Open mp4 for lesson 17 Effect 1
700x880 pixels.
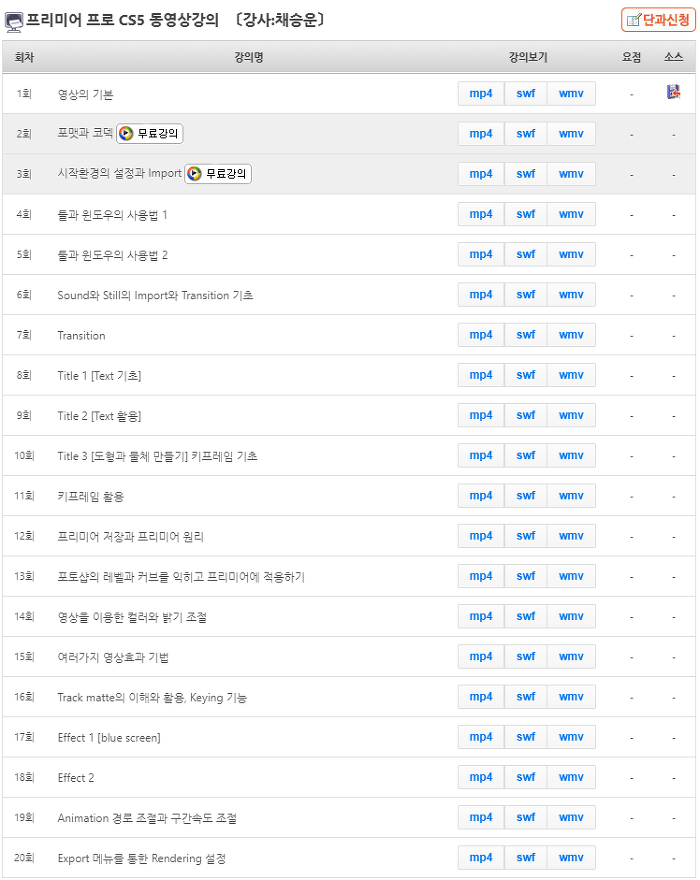tap(481, 737)
